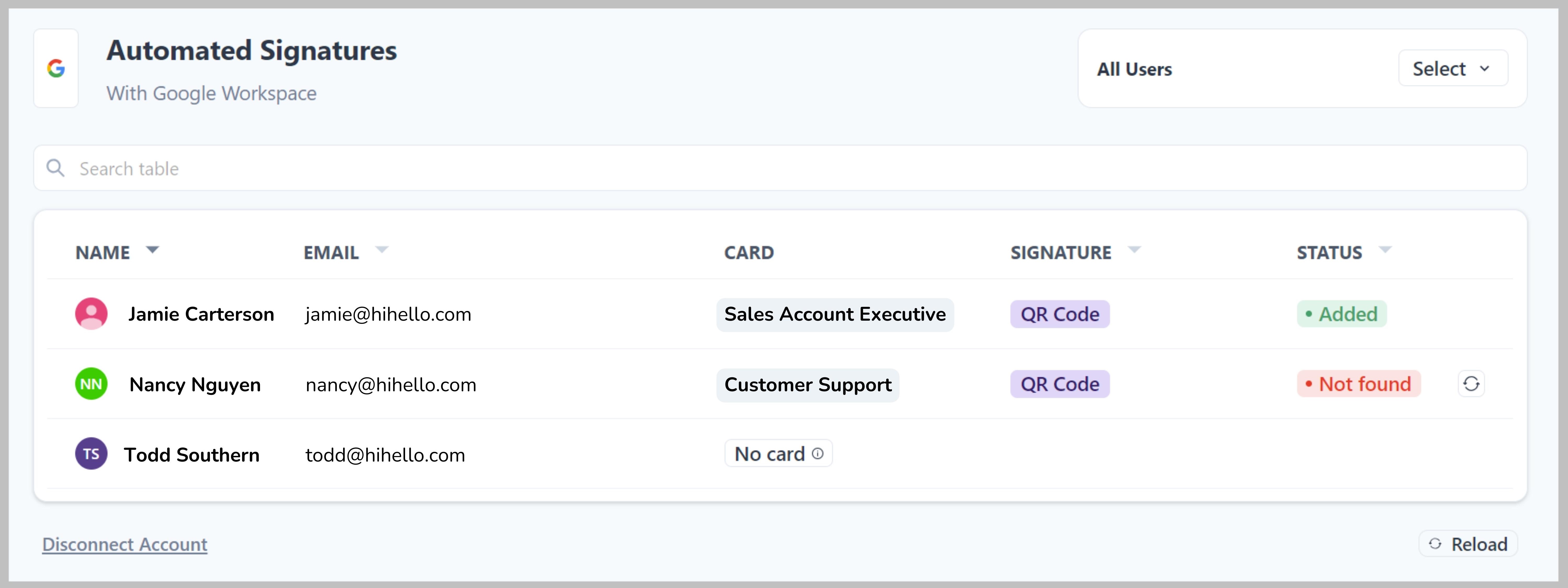Sort by the STATUS column arrow
Screen dimensions: 1568x588
click(1385, 250)
